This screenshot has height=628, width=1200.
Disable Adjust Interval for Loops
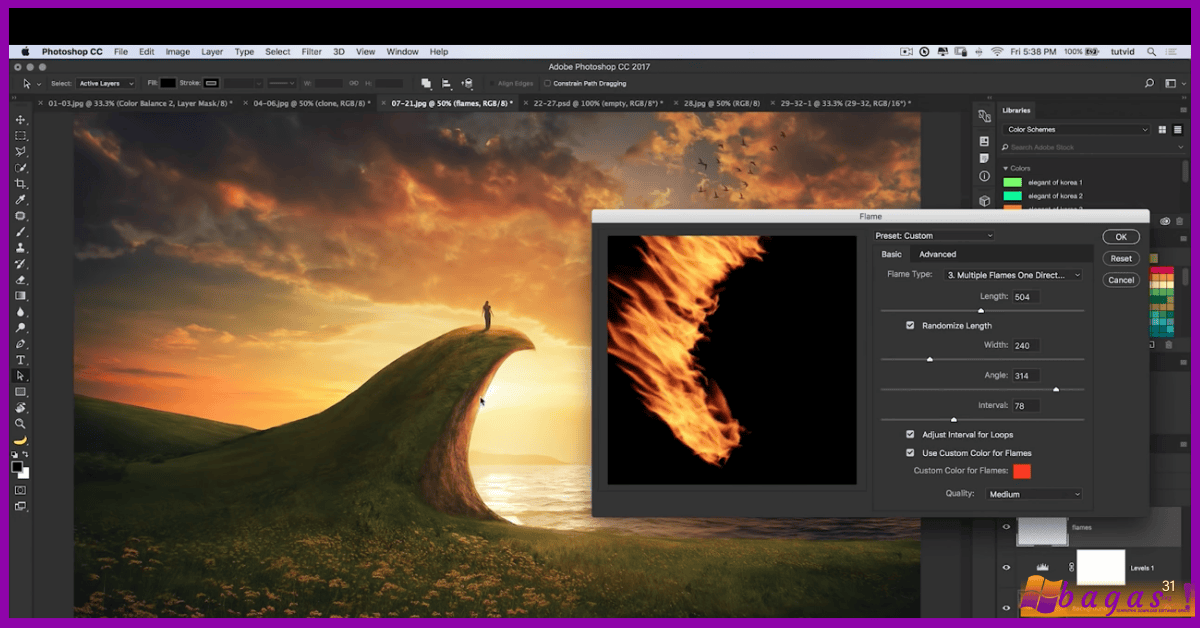click(908, 434)
